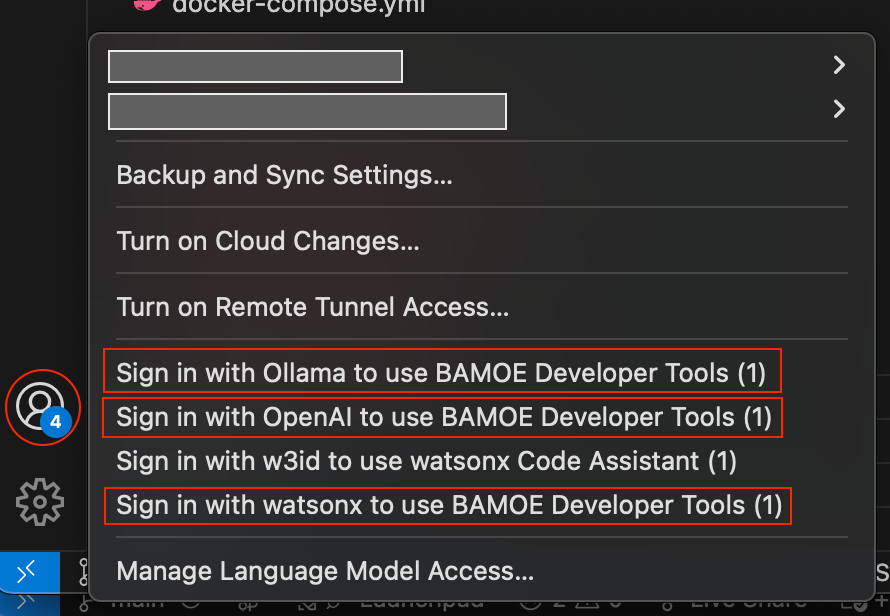Expand the first redacted account submenu arrow
This screenshot has height=616, width=890.
839,65
